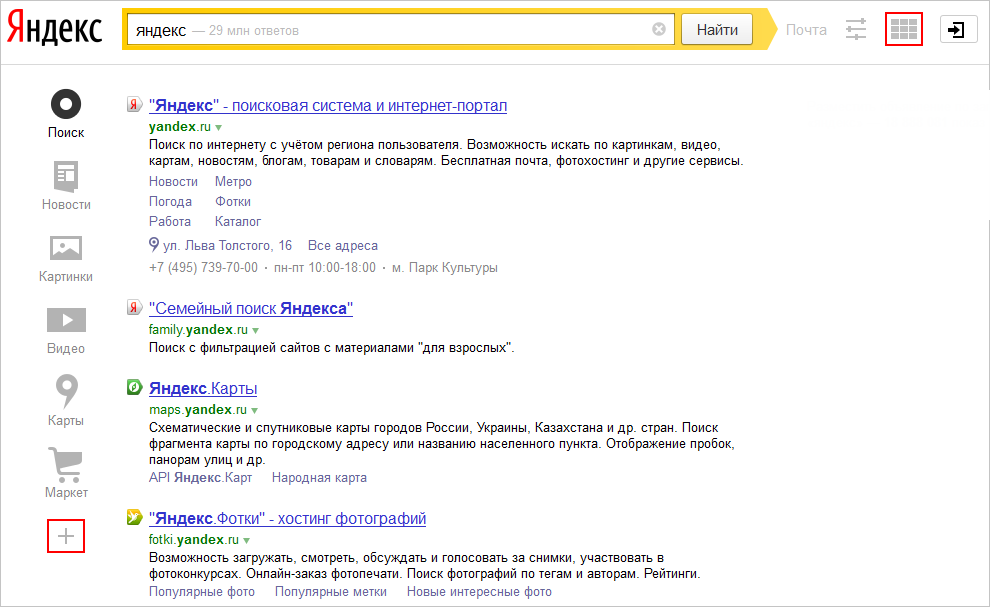Open the Яндекс.Карты result title

point(203,388)
